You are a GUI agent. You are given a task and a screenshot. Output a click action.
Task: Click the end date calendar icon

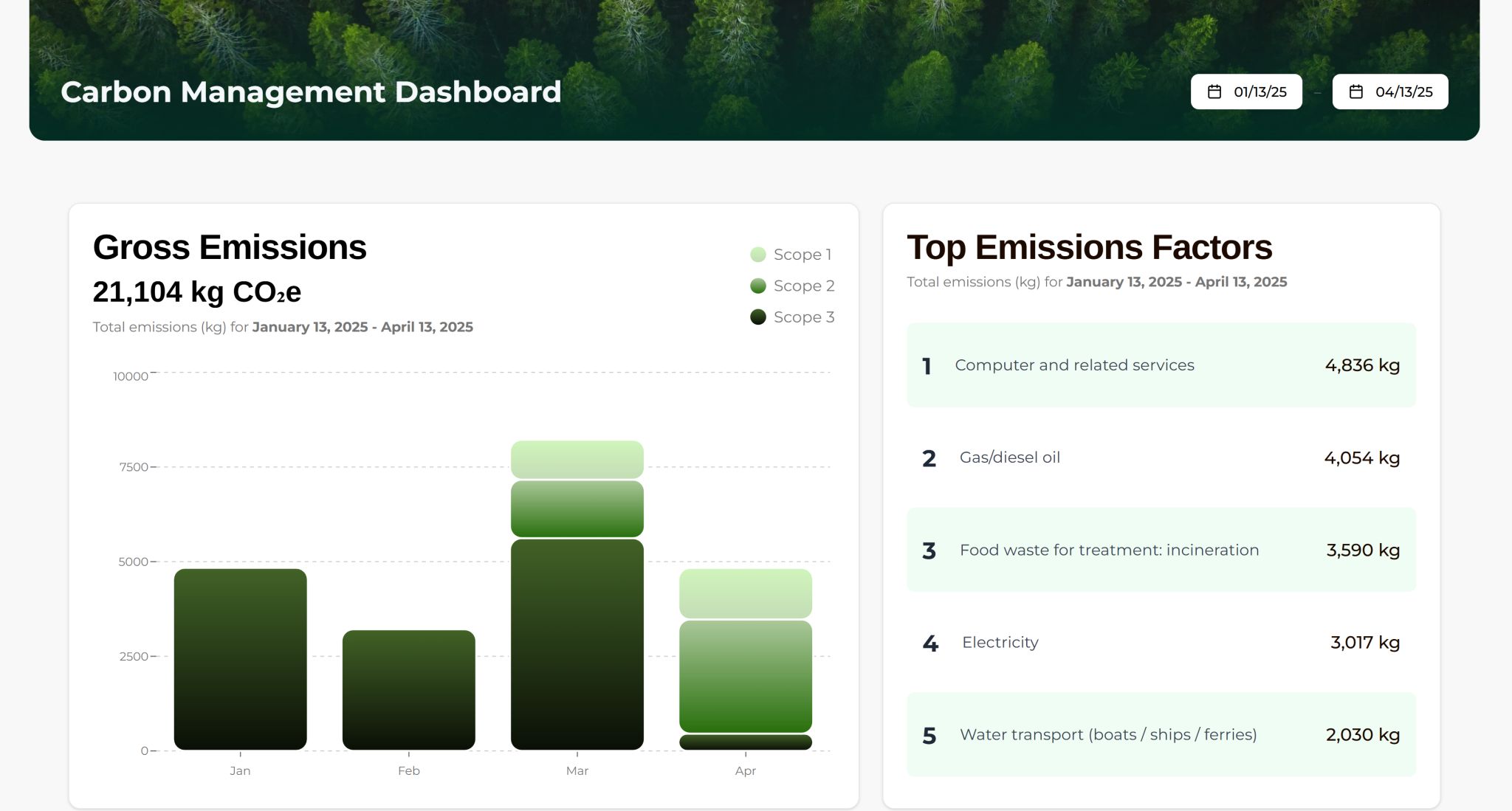[x=1355, y=92]
